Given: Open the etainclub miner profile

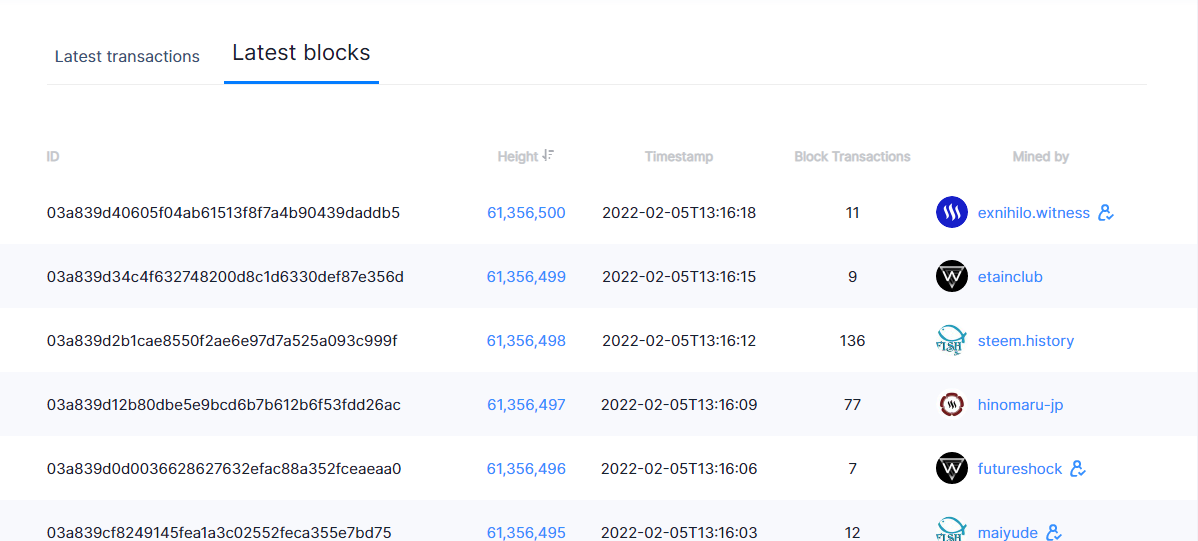Looking at the screenshot, I should pyautogui.click(x=1010, y=277).
